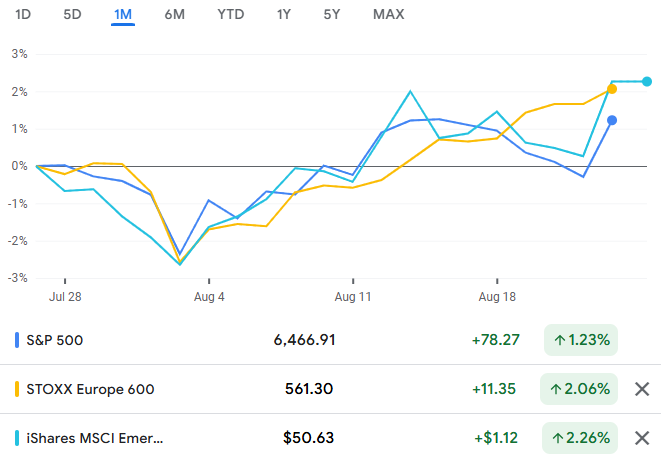The width and height of the screenshot is (661, 454).
Task: Switch chart range to 6M
Action: coord(175,14)
